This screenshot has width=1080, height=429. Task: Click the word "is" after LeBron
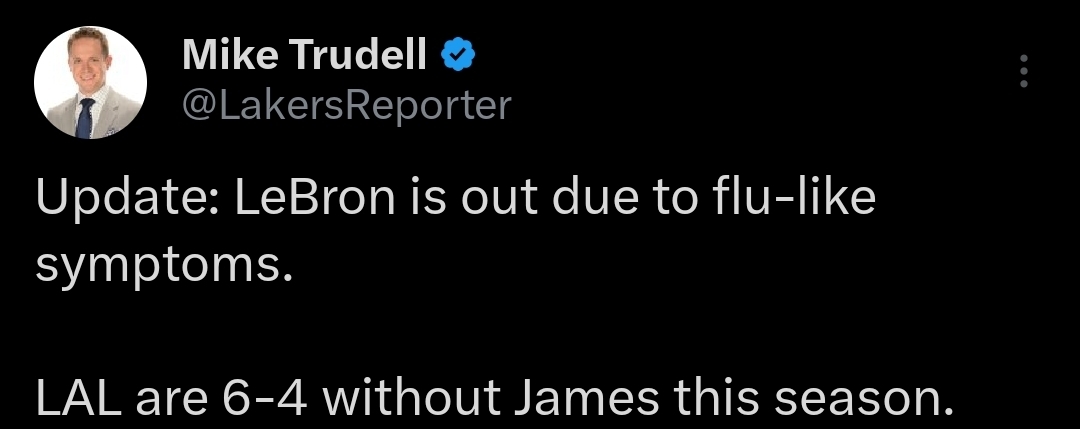click(427, 199)
